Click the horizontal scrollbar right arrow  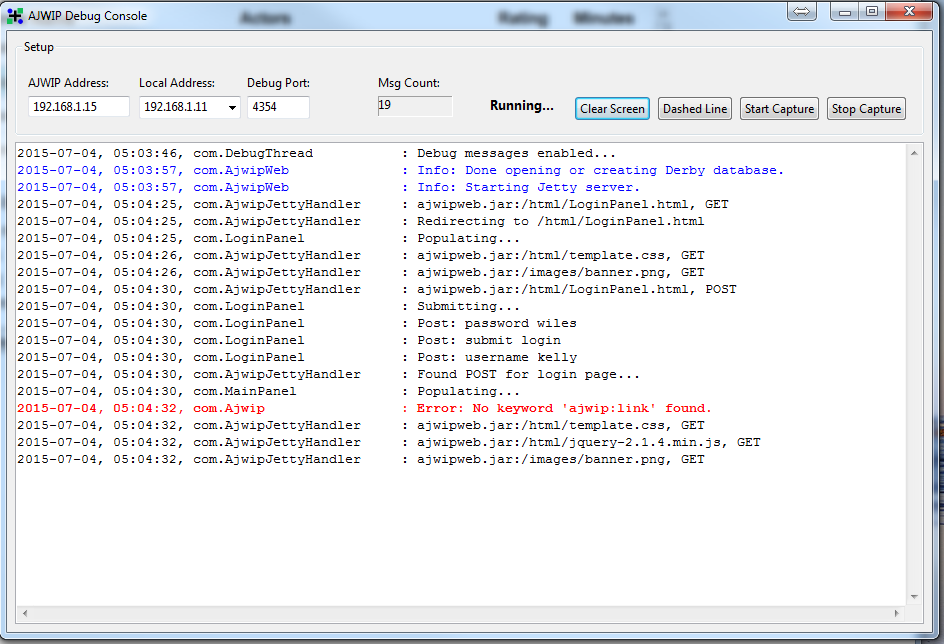(x=896, y=613)
